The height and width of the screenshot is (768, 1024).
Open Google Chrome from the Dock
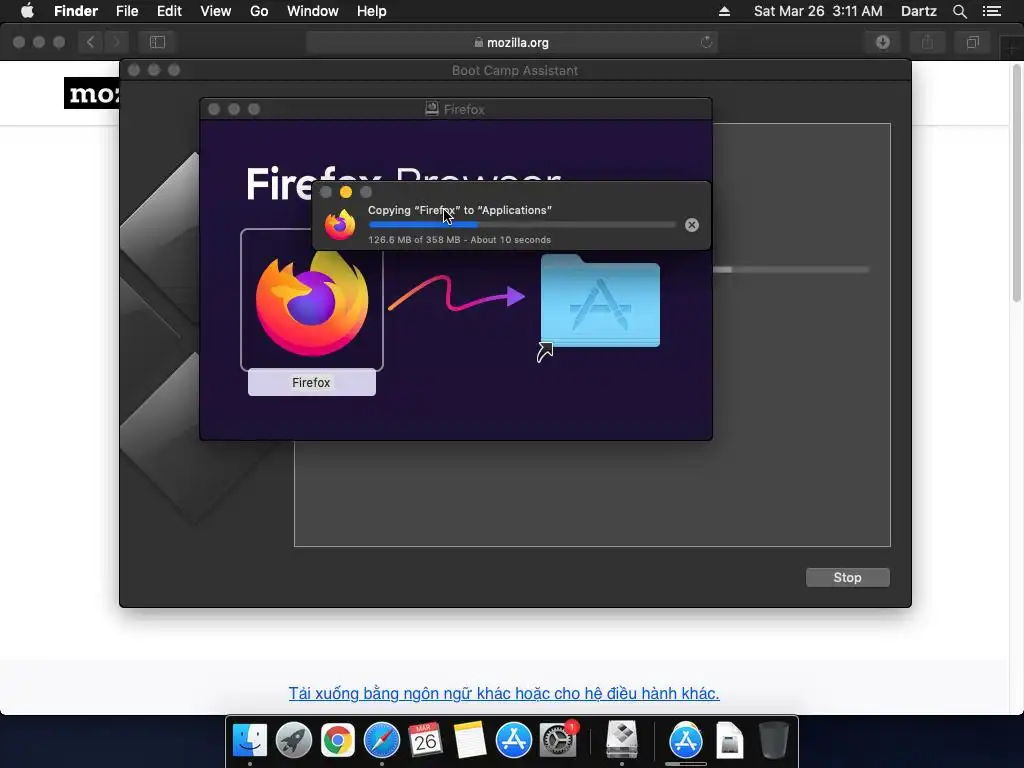(338, 741)
